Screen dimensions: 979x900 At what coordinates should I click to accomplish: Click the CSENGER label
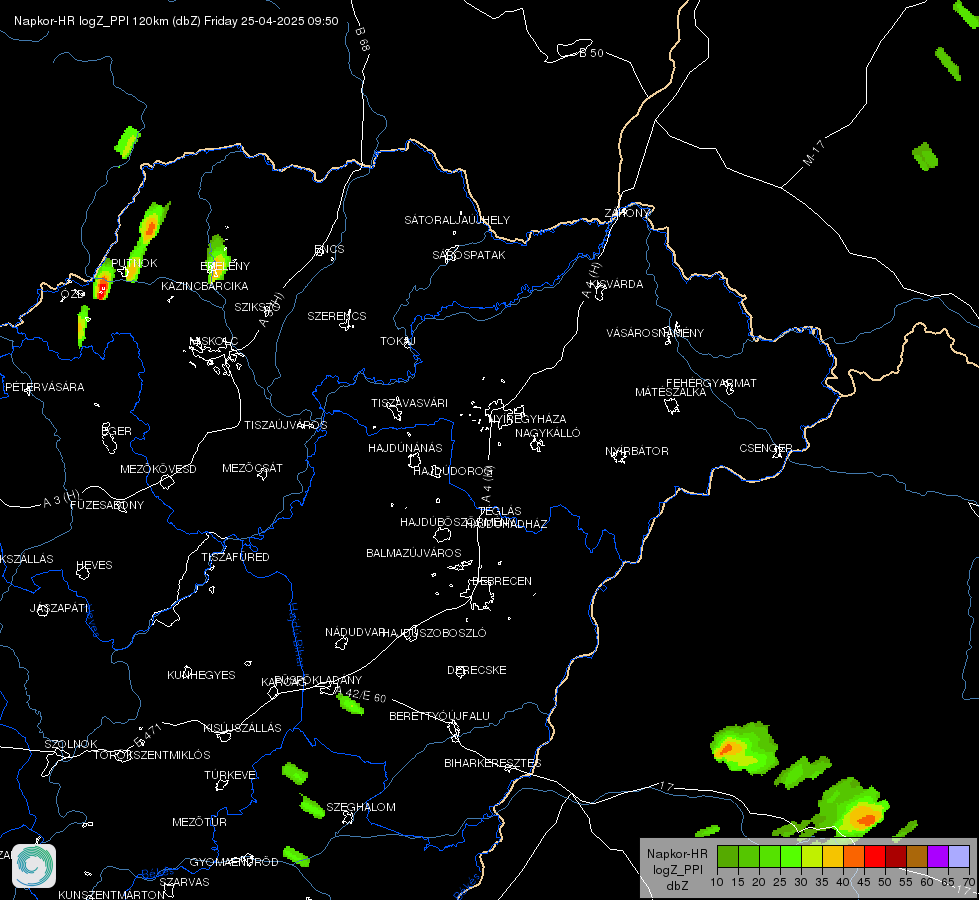click(766, 448)
